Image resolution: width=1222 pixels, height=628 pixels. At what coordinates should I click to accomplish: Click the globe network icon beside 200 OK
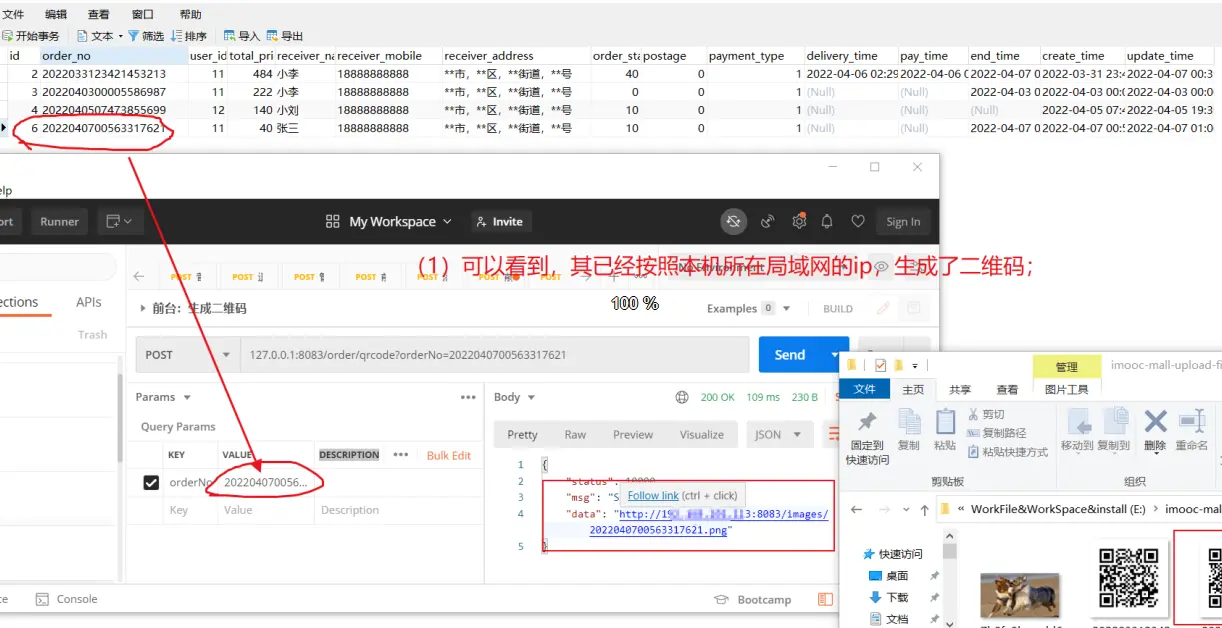tap(682, 397)
